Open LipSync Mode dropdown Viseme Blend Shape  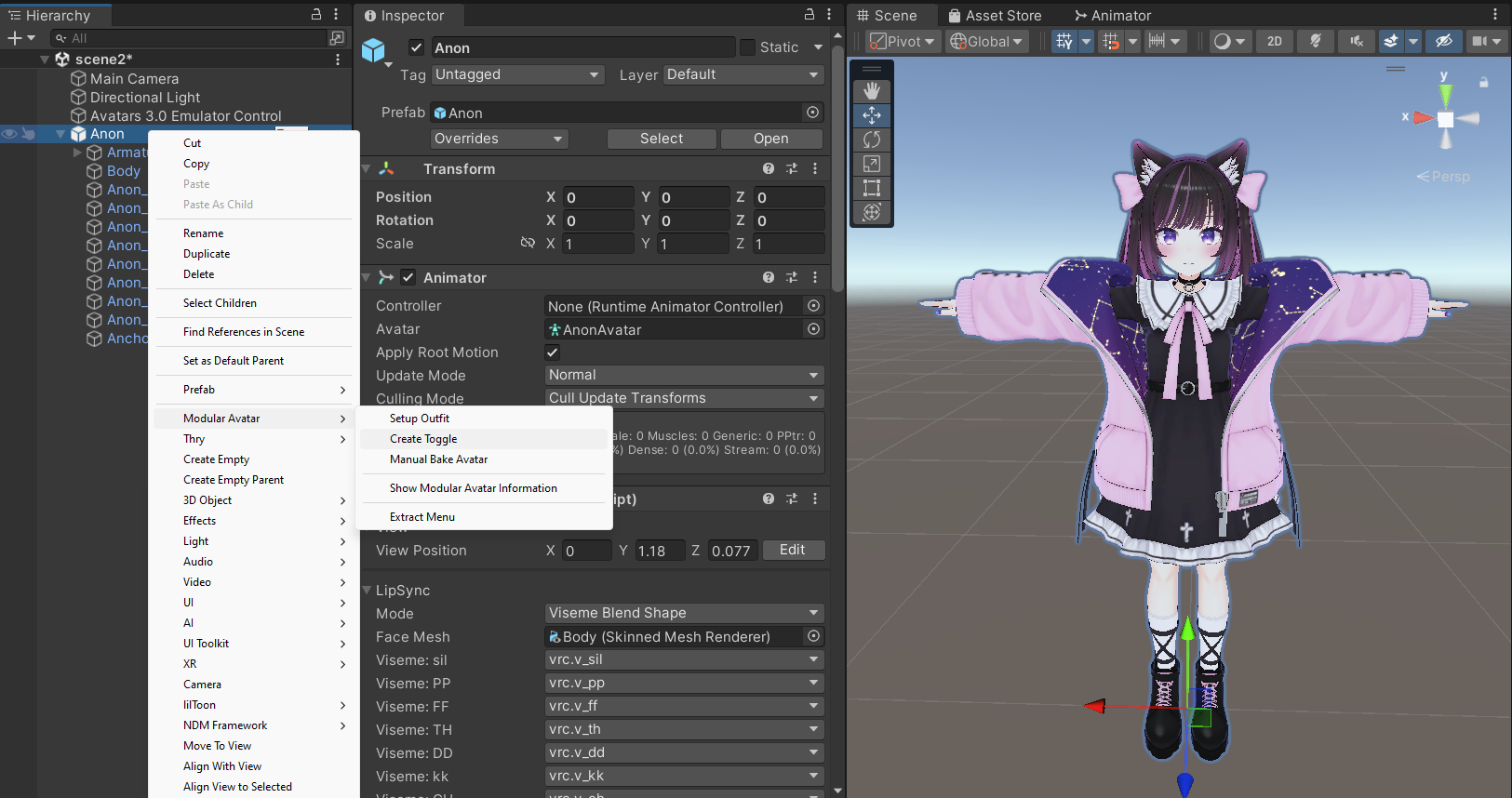pyautogui.click(x=685, y=613)
